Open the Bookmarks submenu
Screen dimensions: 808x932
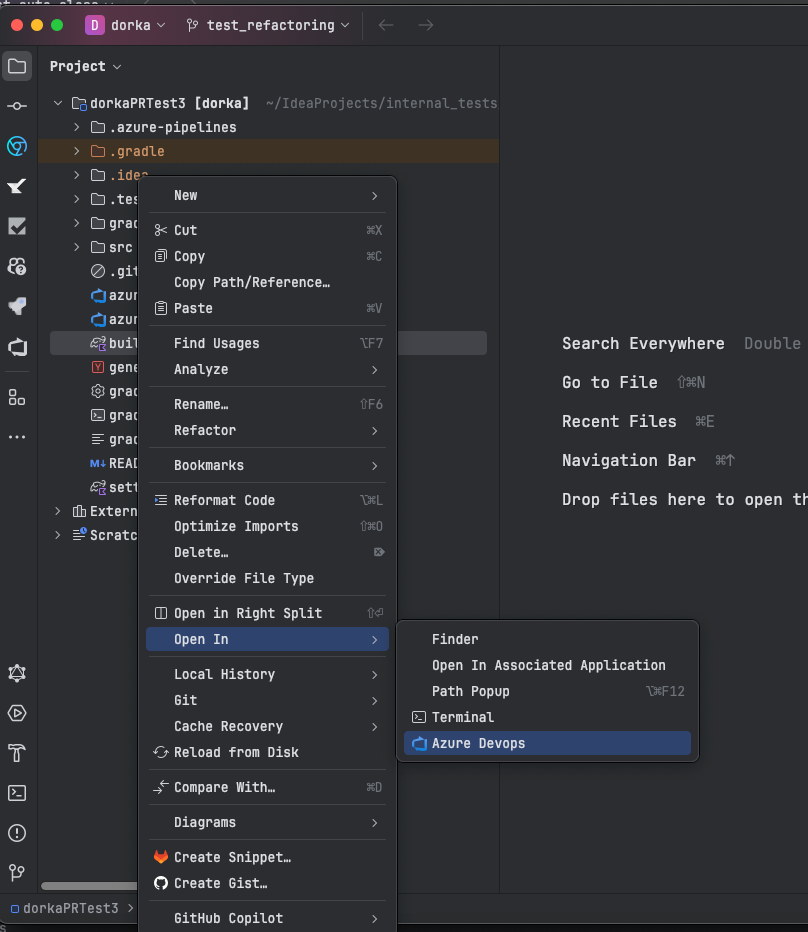pyautogui.click(x=267, y=465)
